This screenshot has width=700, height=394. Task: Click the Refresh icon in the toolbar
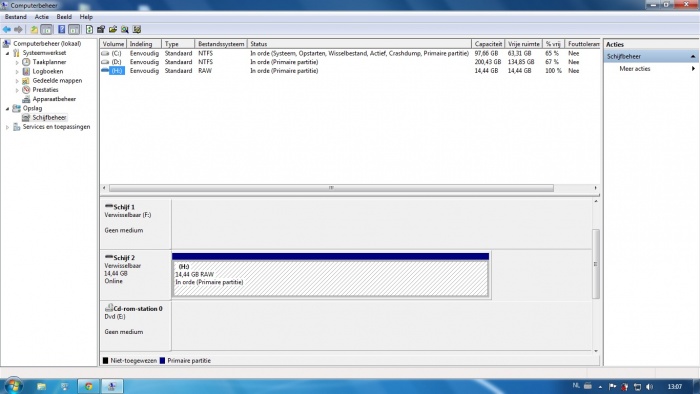click(89, 29)
